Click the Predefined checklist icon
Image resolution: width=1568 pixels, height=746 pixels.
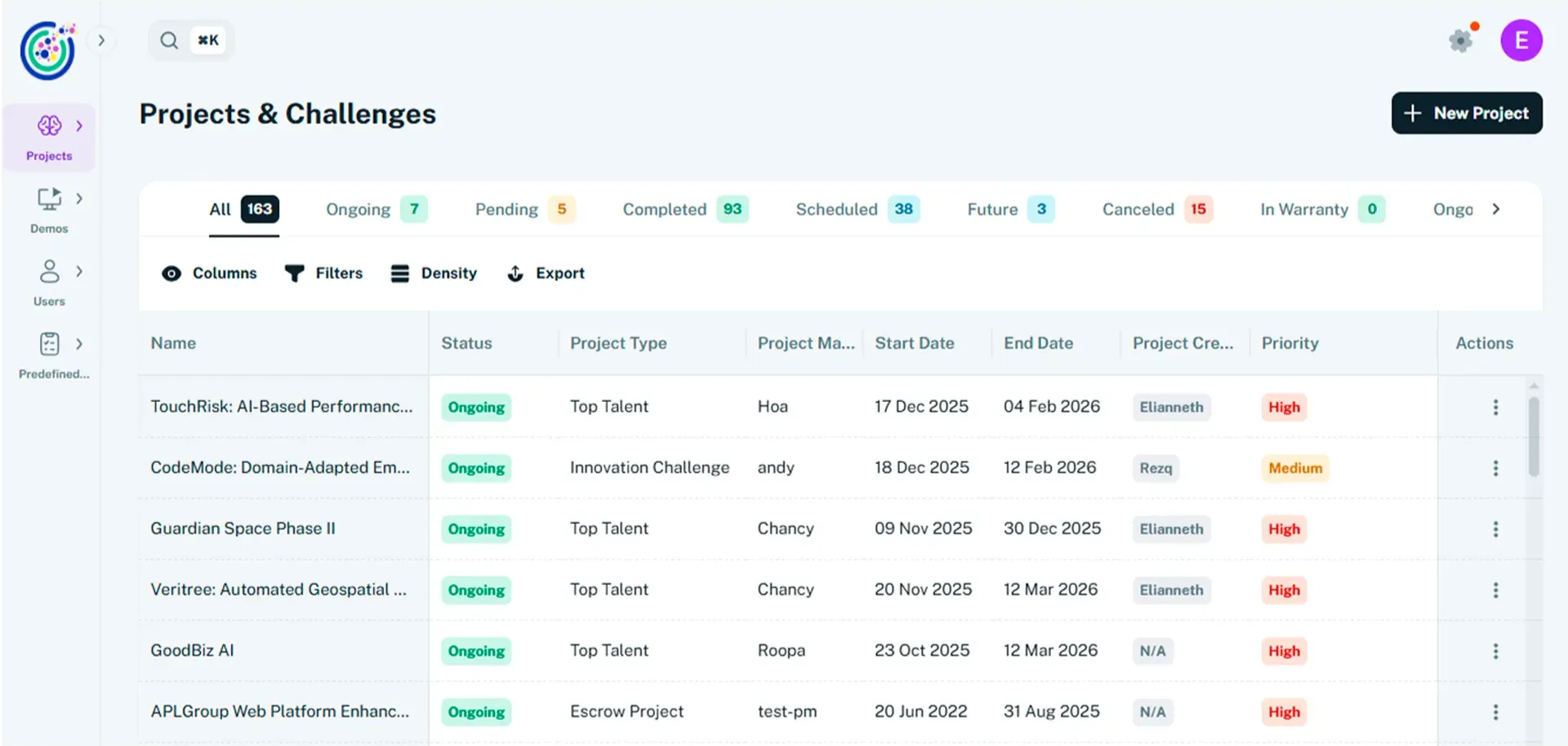click(49, 344)
